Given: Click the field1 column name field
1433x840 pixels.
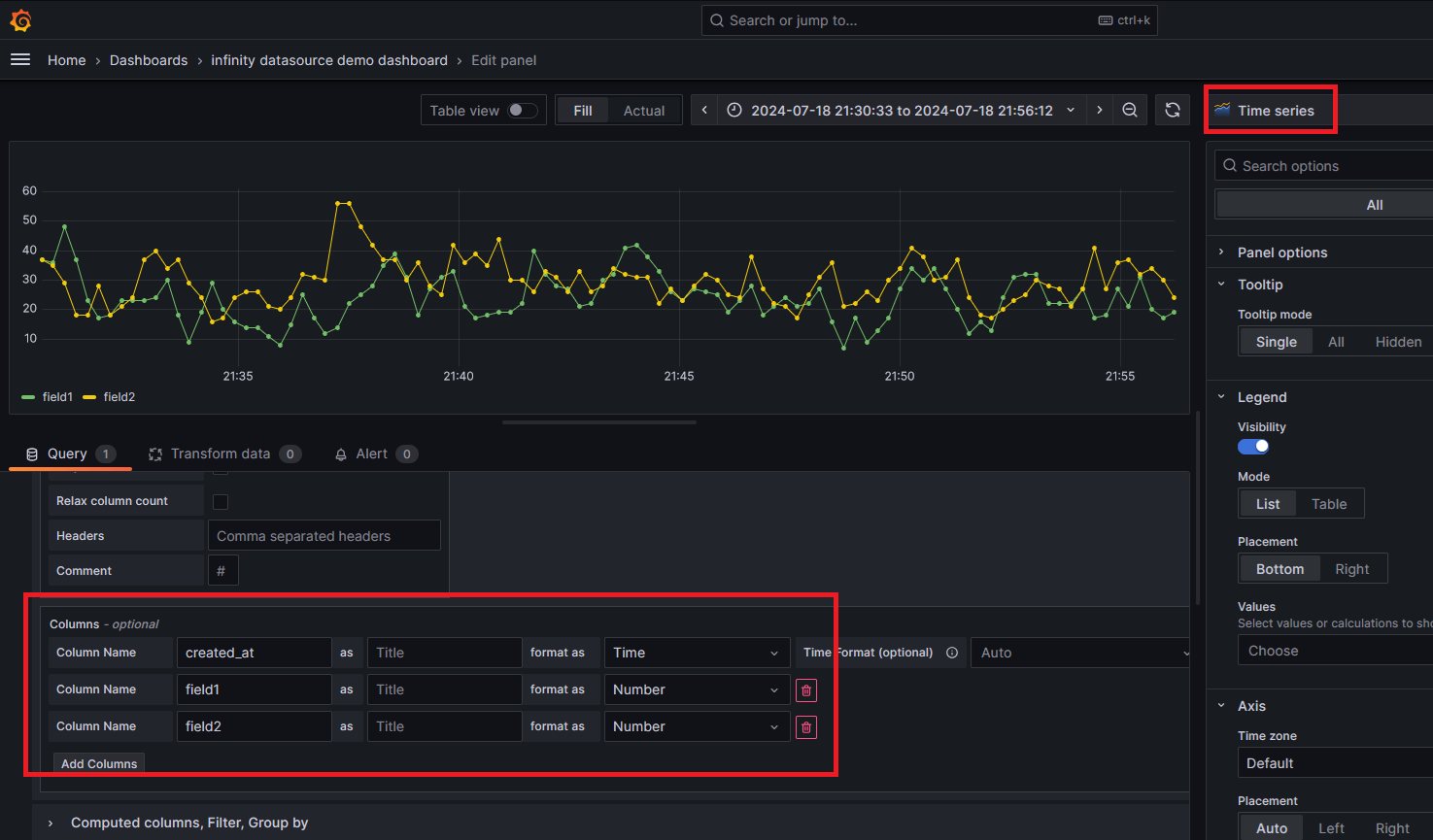Looking at the screenshot, I should pos(254,689).
